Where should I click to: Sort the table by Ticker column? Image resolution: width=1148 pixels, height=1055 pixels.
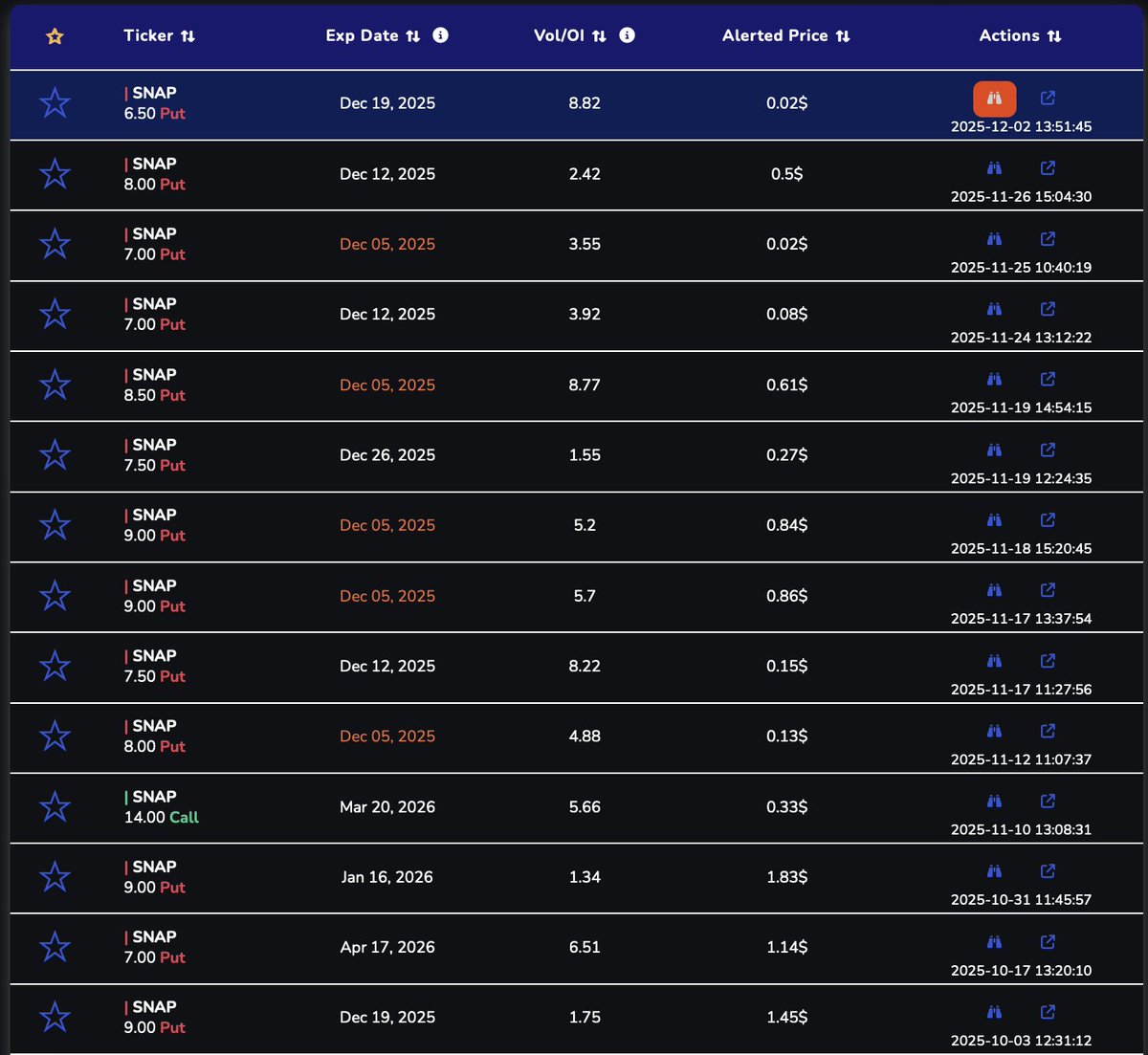coord(188,36)
